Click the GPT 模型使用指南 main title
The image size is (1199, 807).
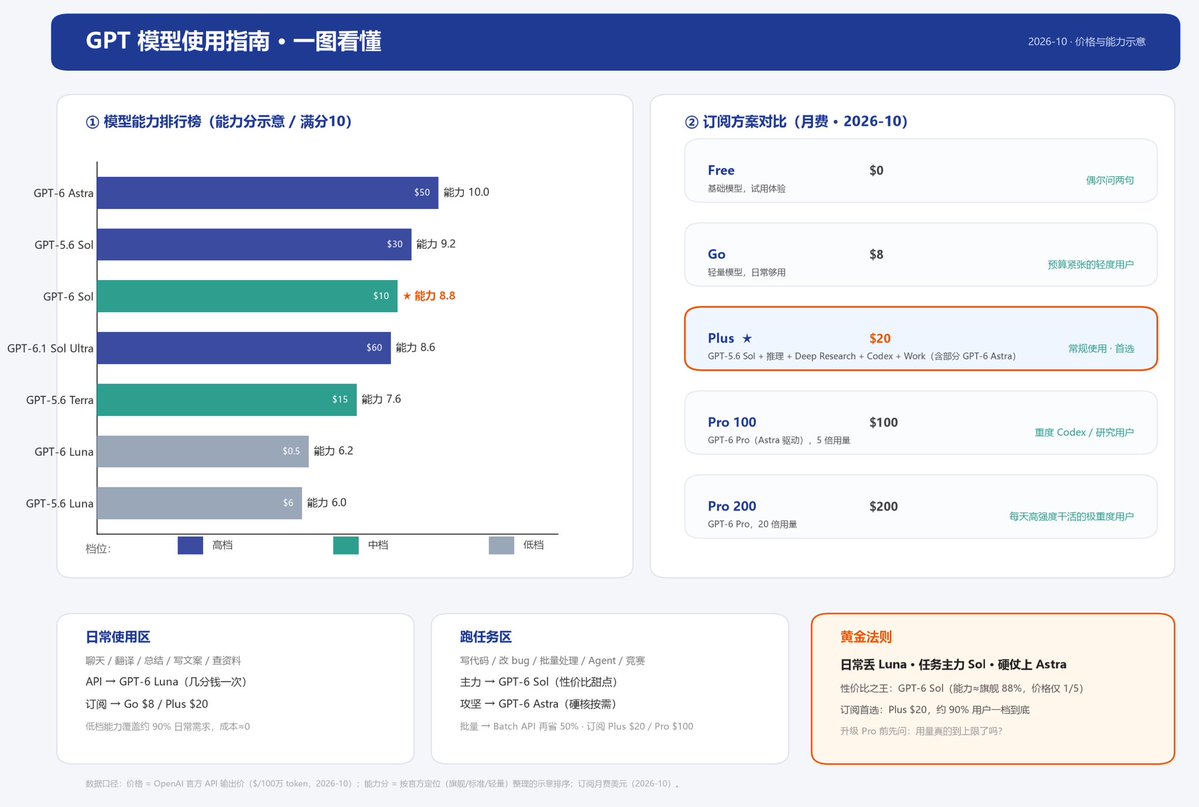coord(233,41)
